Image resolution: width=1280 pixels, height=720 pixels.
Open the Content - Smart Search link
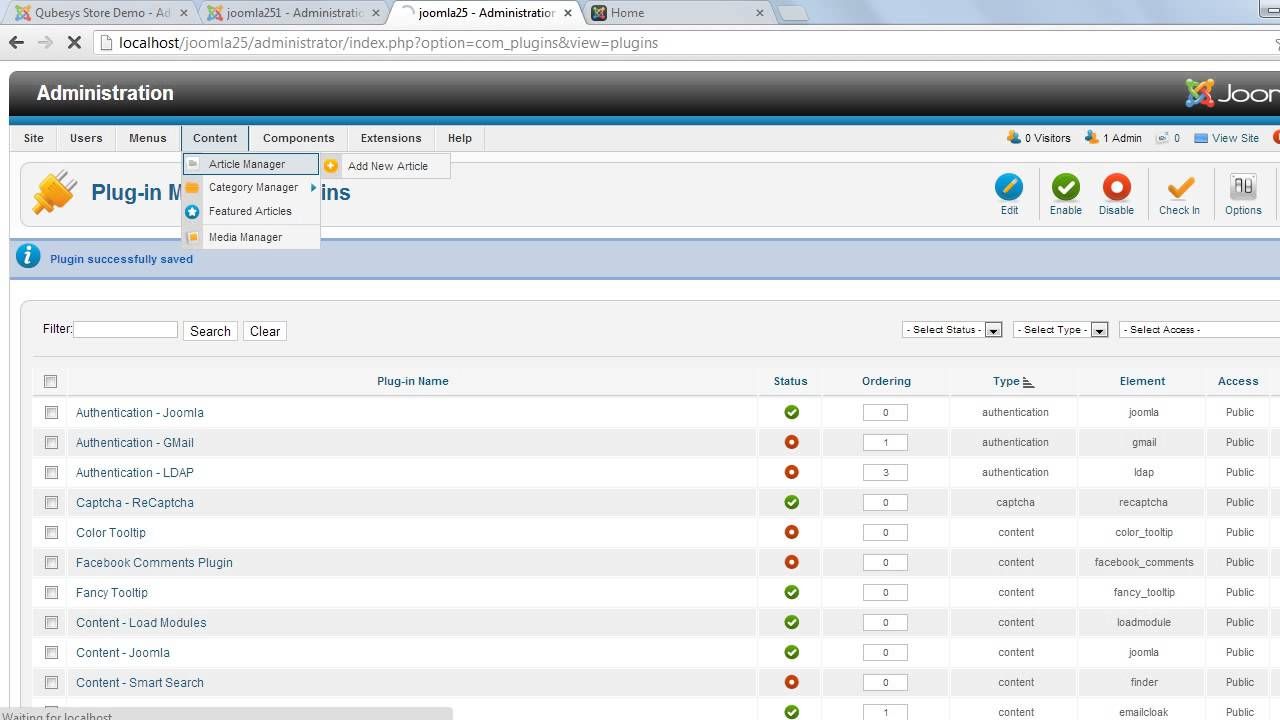click(140, 682)
